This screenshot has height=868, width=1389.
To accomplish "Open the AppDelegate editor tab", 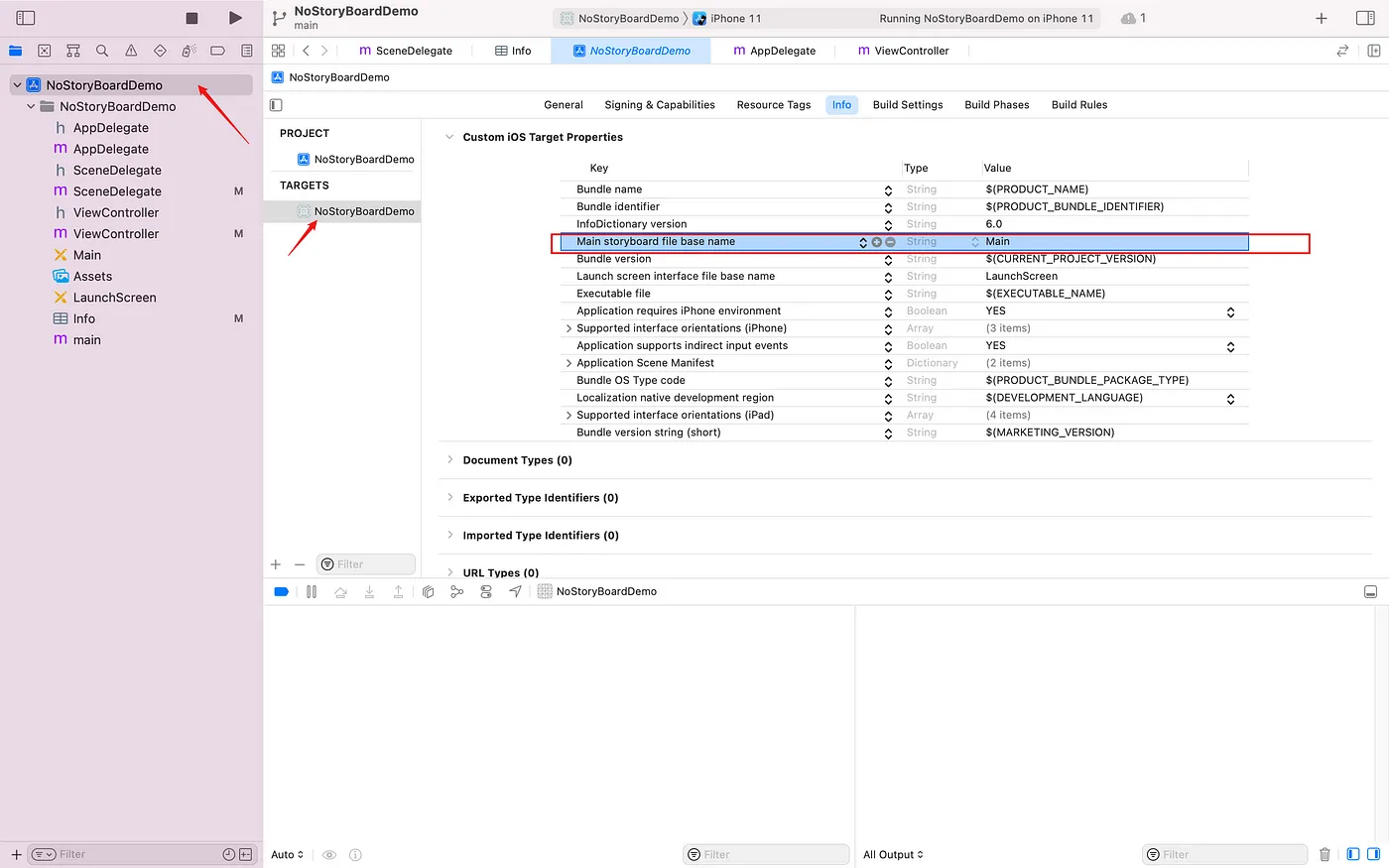I will coord(774,51).
